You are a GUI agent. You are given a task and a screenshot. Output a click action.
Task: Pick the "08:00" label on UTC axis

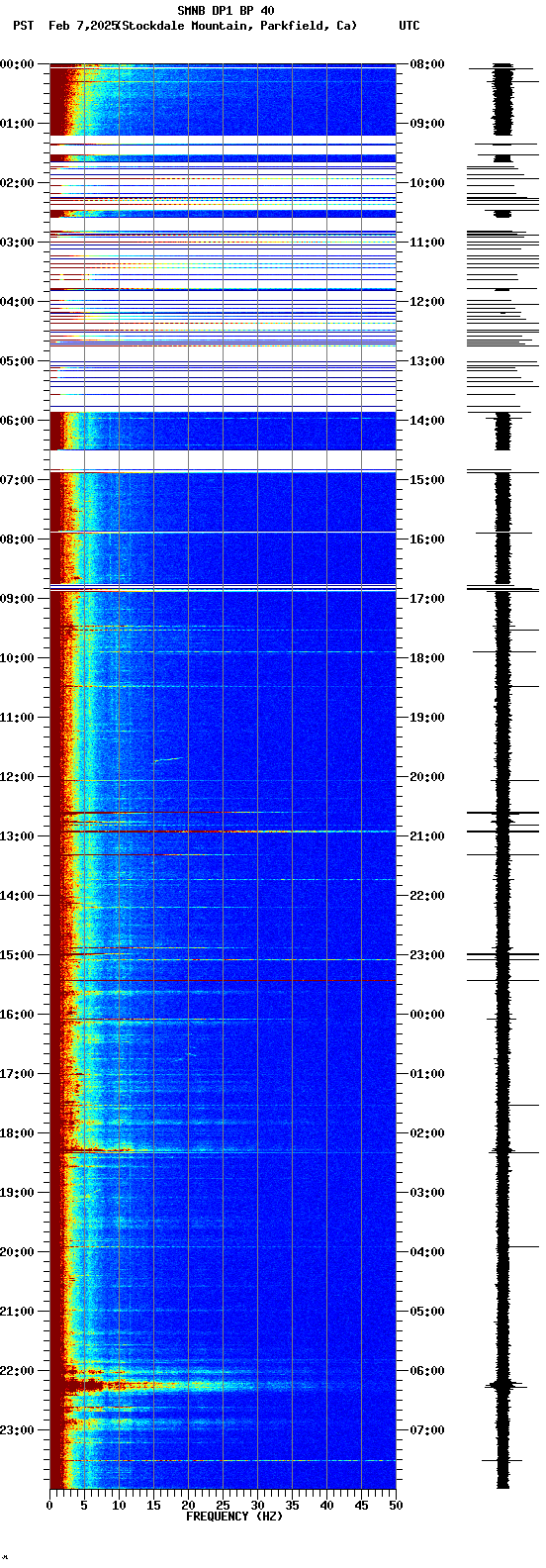point(427,64)
